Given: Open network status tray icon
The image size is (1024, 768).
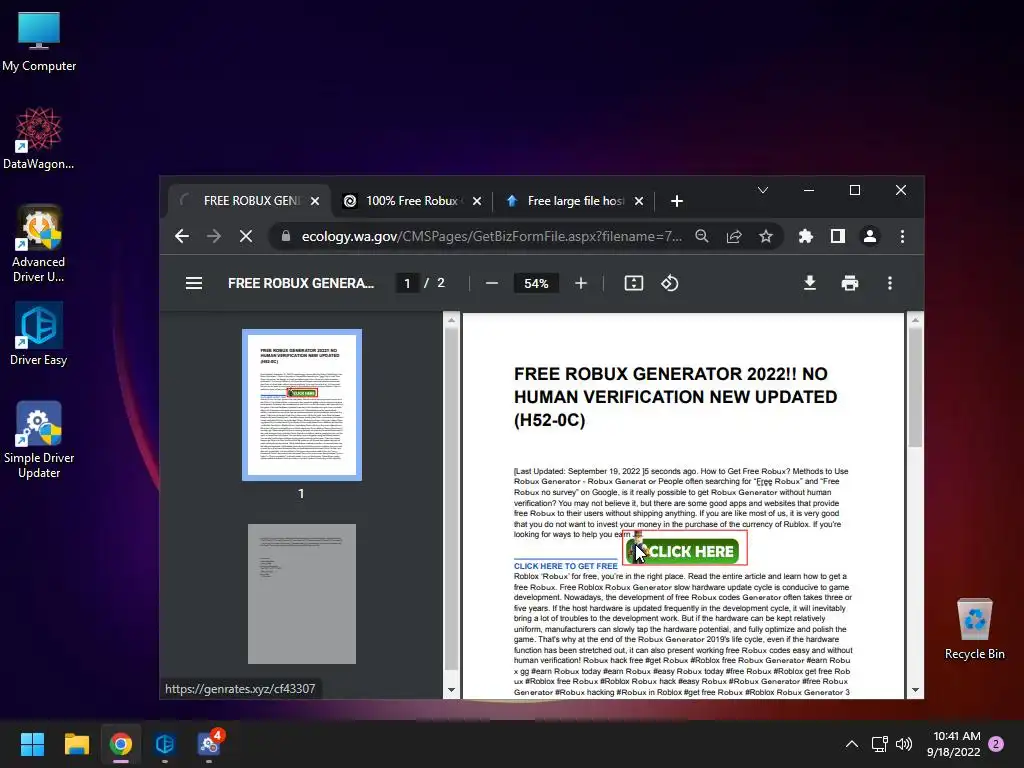Looking at the screenshot, I should [x=879, y=744].
